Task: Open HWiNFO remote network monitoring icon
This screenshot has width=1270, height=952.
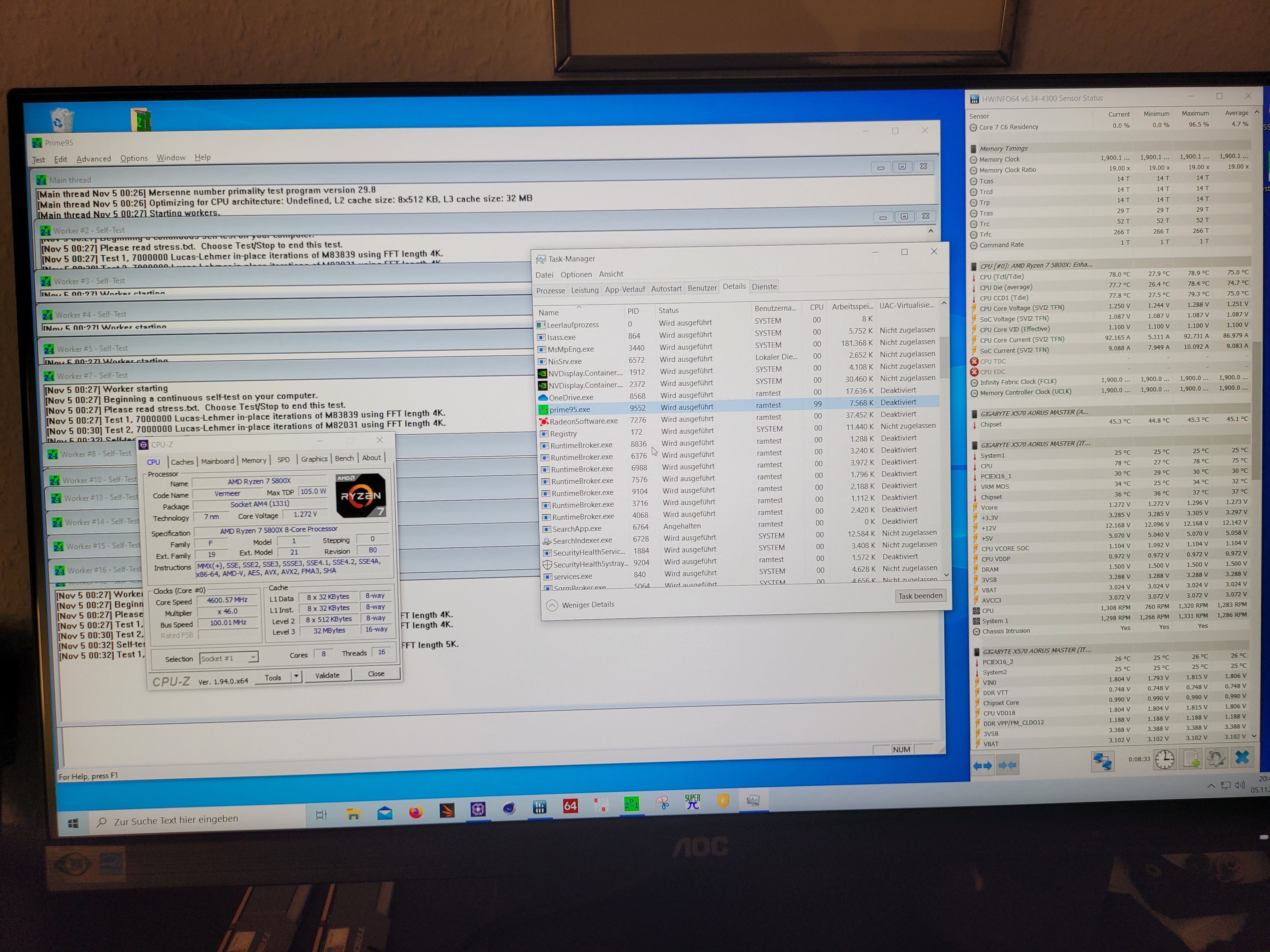Action: [x=1102, y=761]
